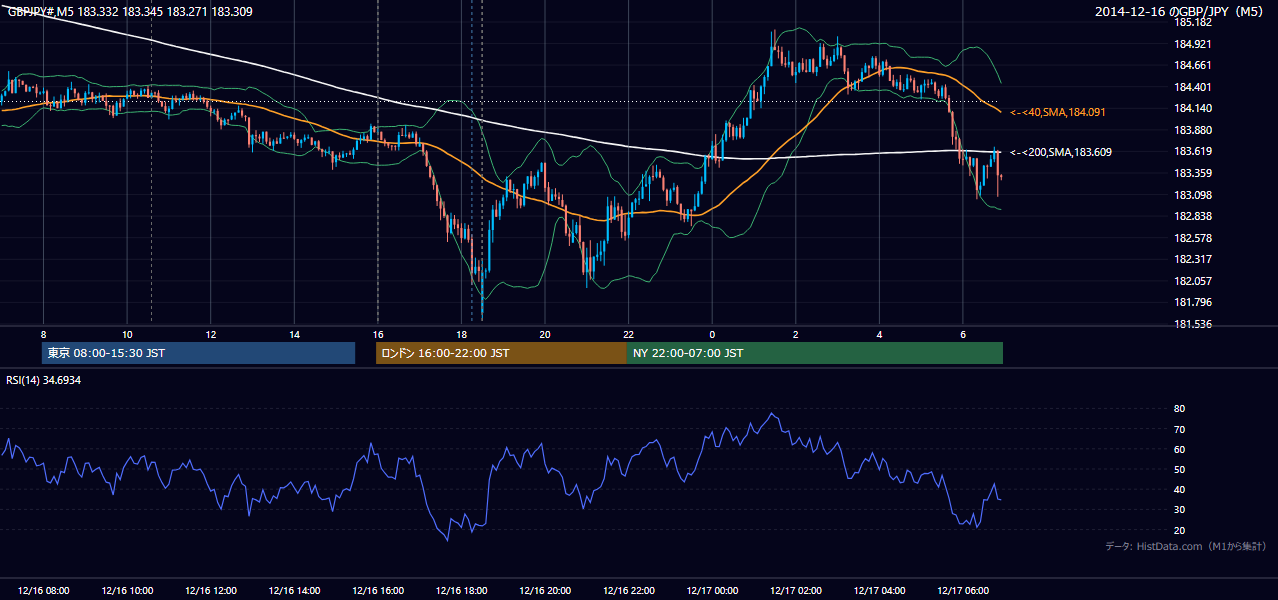
Task: Click RSI scale value 70
Action: [x=1179, y=429]
